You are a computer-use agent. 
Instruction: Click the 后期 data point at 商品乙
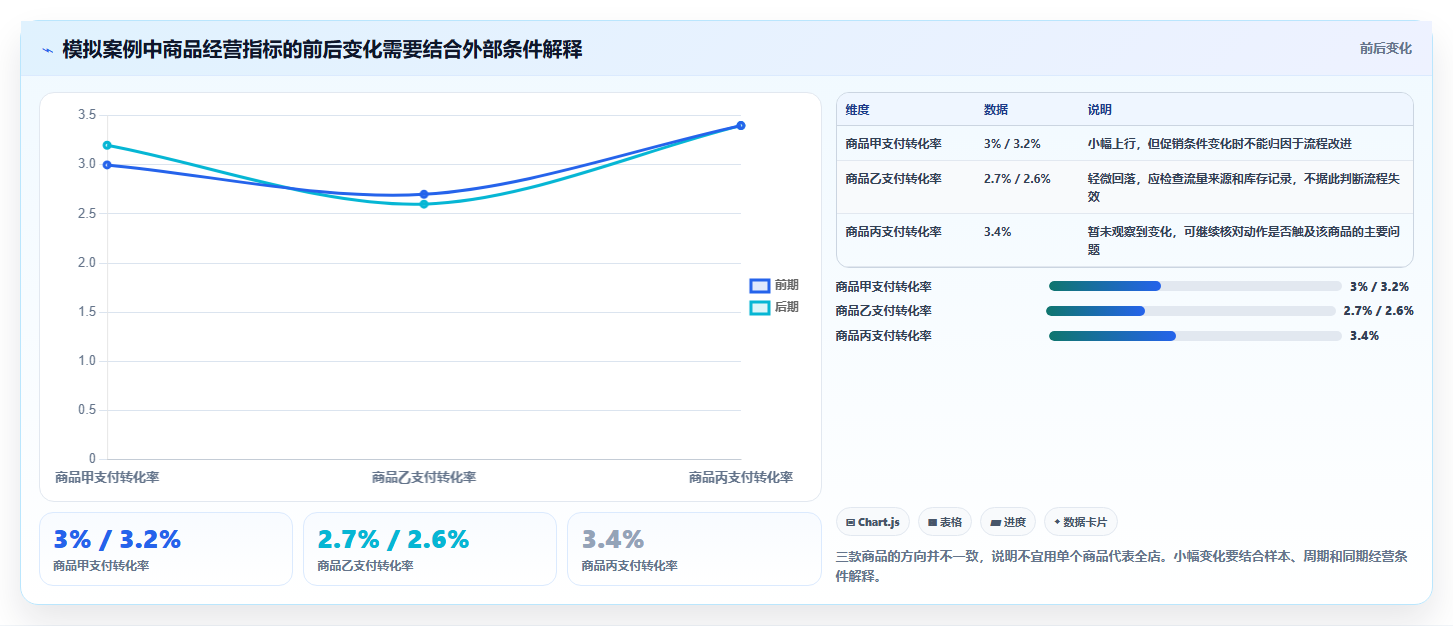coord(424,204)
